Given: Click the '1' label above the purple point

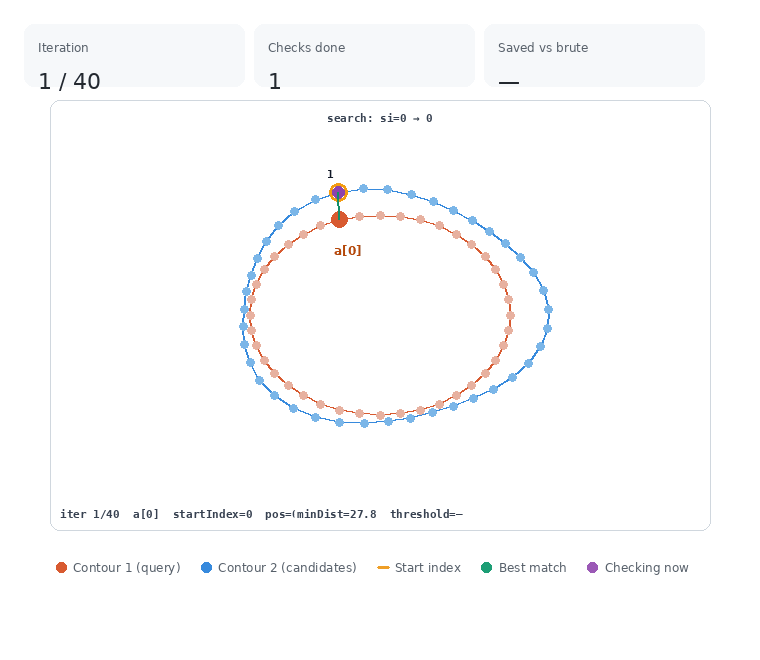Looking at the screenshot, I should tap(330, 174).
